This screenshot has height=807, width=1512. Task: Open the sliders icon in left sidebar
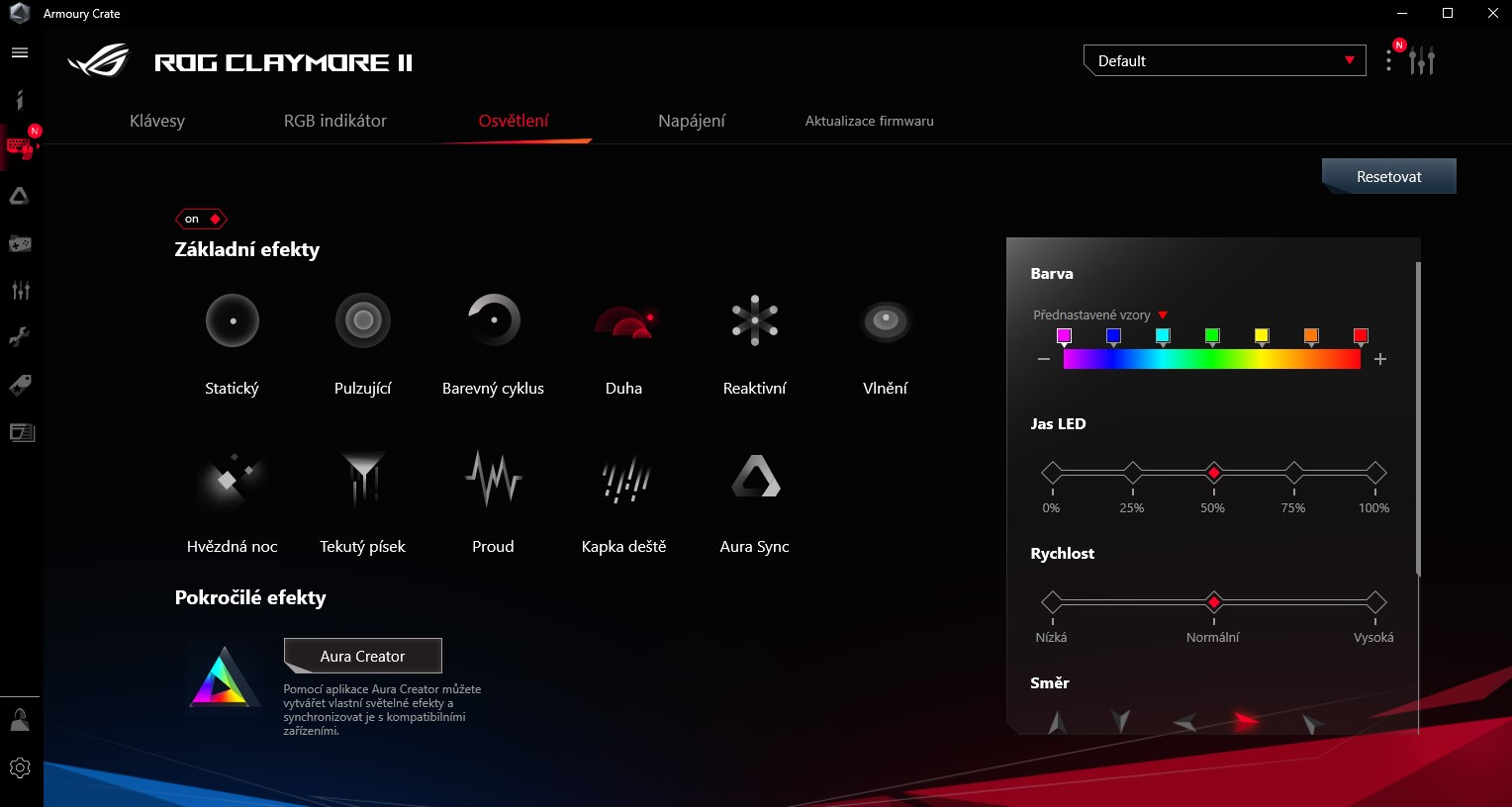(20, 290)
